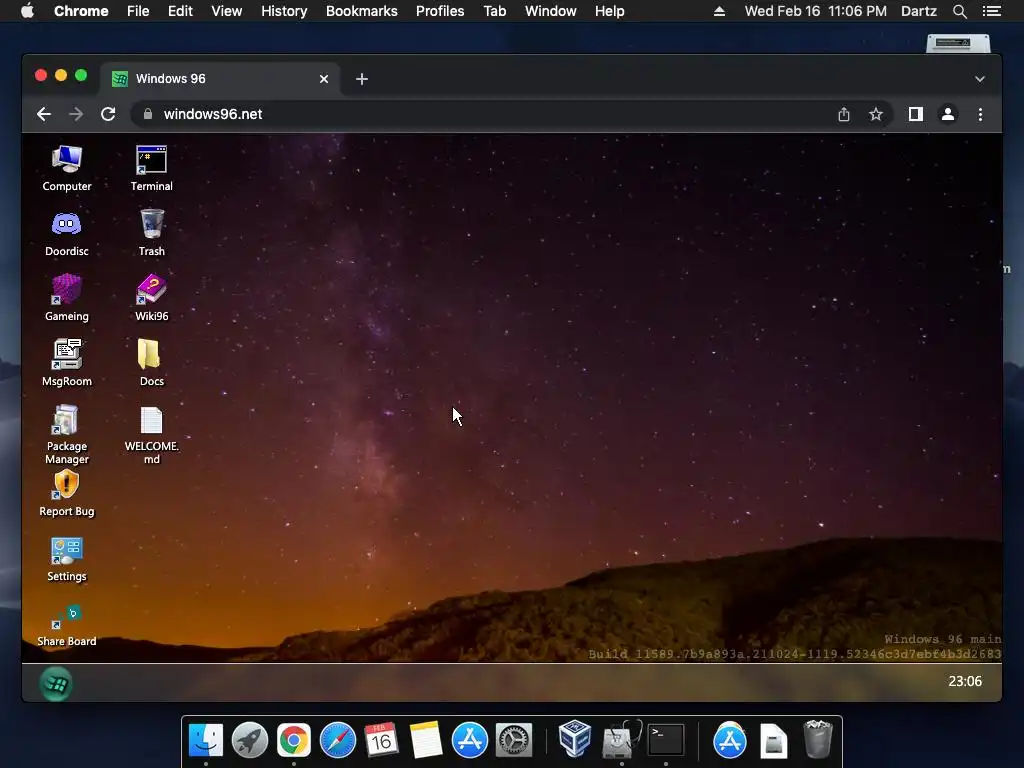
Task: Open the Window menu
Action: 551,11
